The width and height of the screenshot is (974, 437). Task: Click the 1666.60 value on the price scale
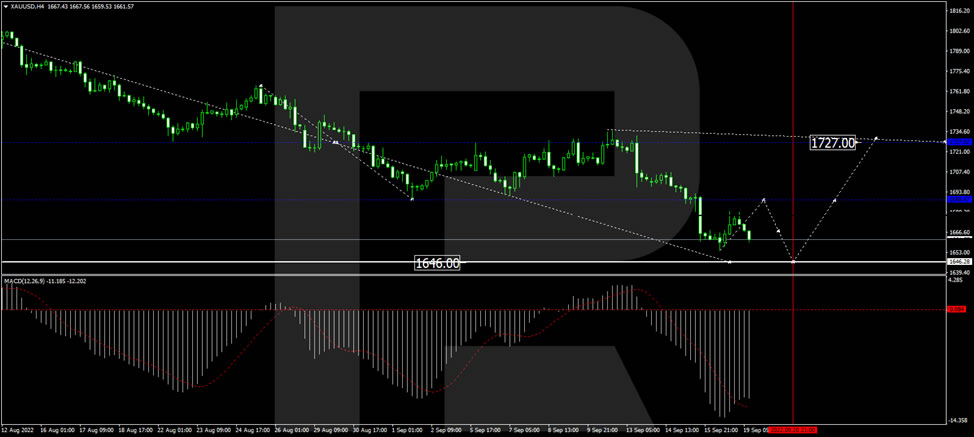tap(959, 232)
